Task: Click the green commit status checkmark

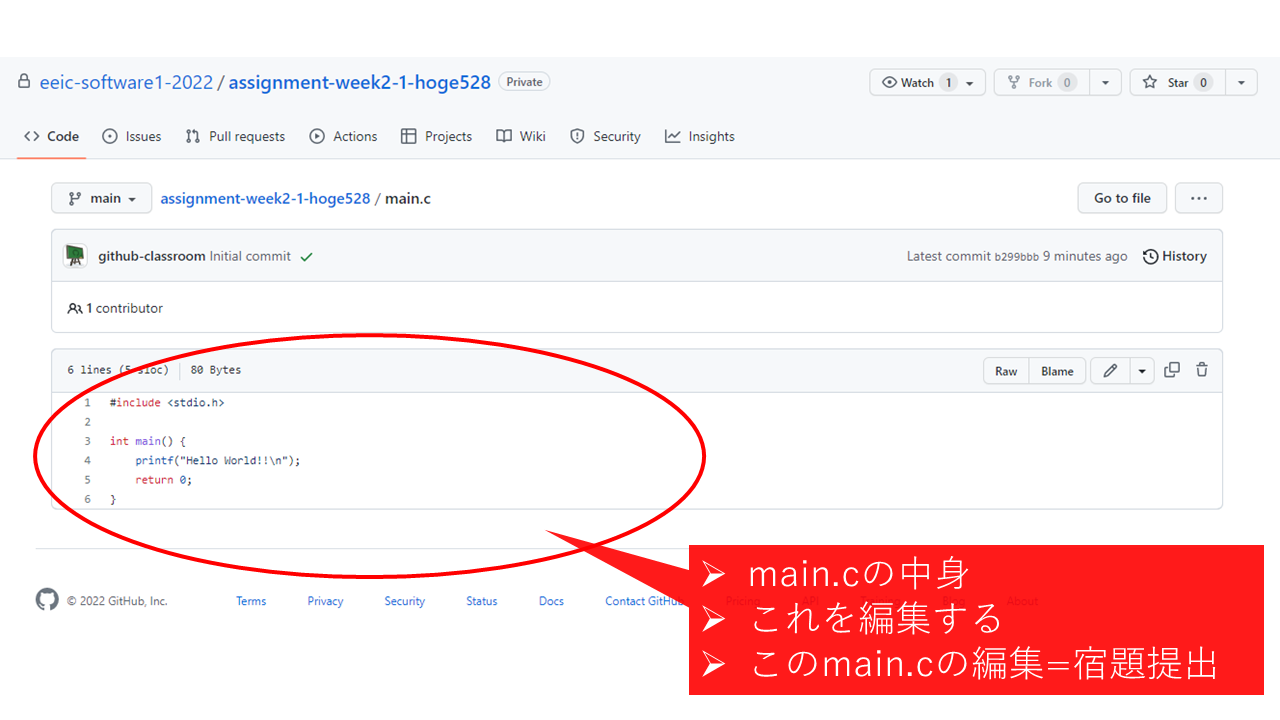Action: click(306, 257)
